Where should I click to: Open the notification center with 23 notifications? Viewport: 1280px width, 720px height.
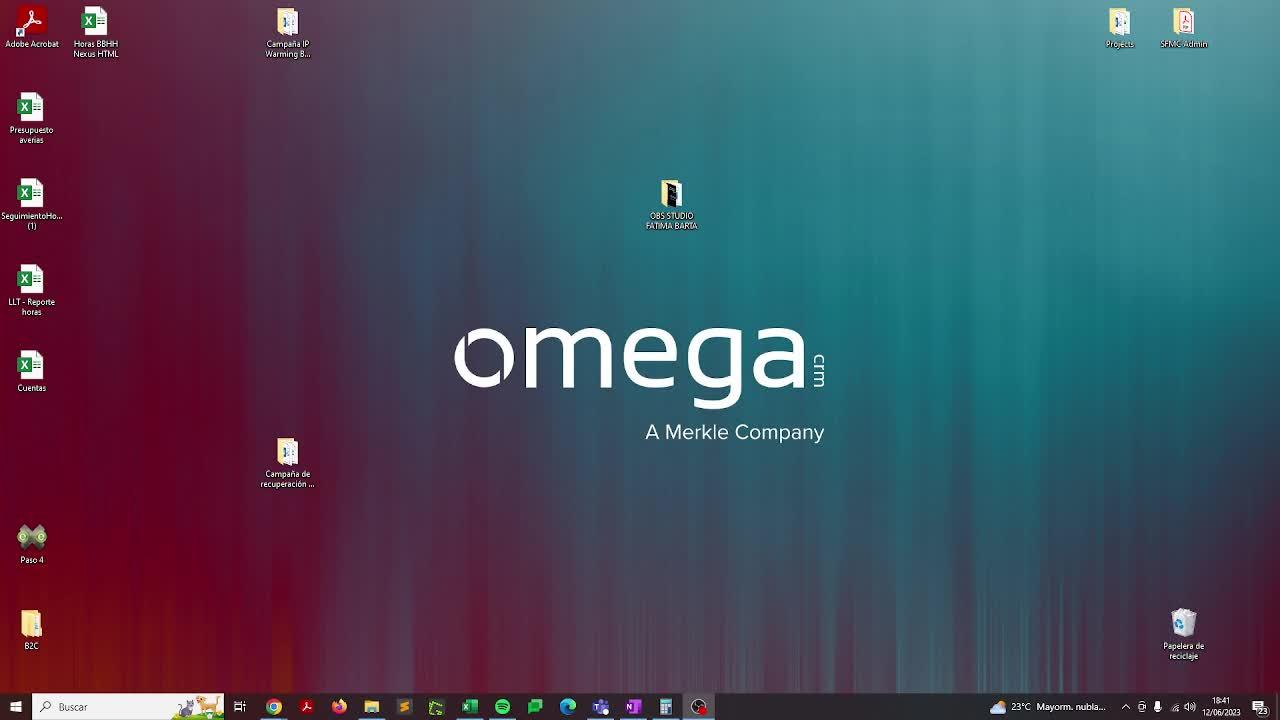pyautogui.click(x=1260, y=707)
